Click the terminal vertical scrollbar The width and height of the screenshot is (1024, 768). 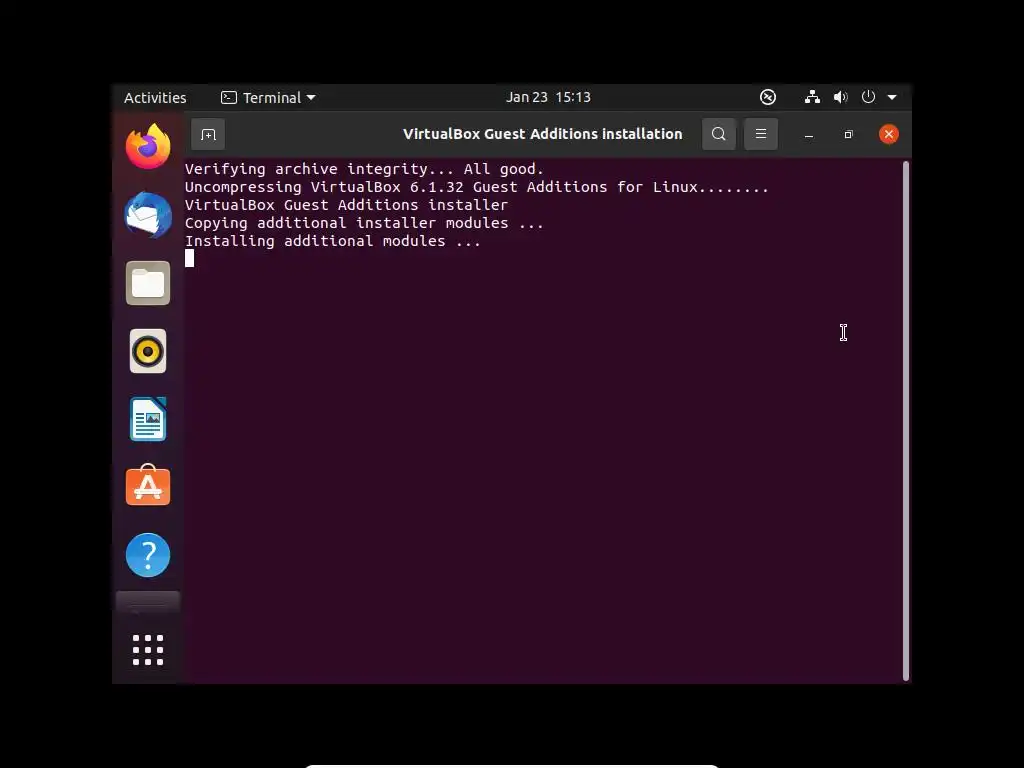click(906, 421)
